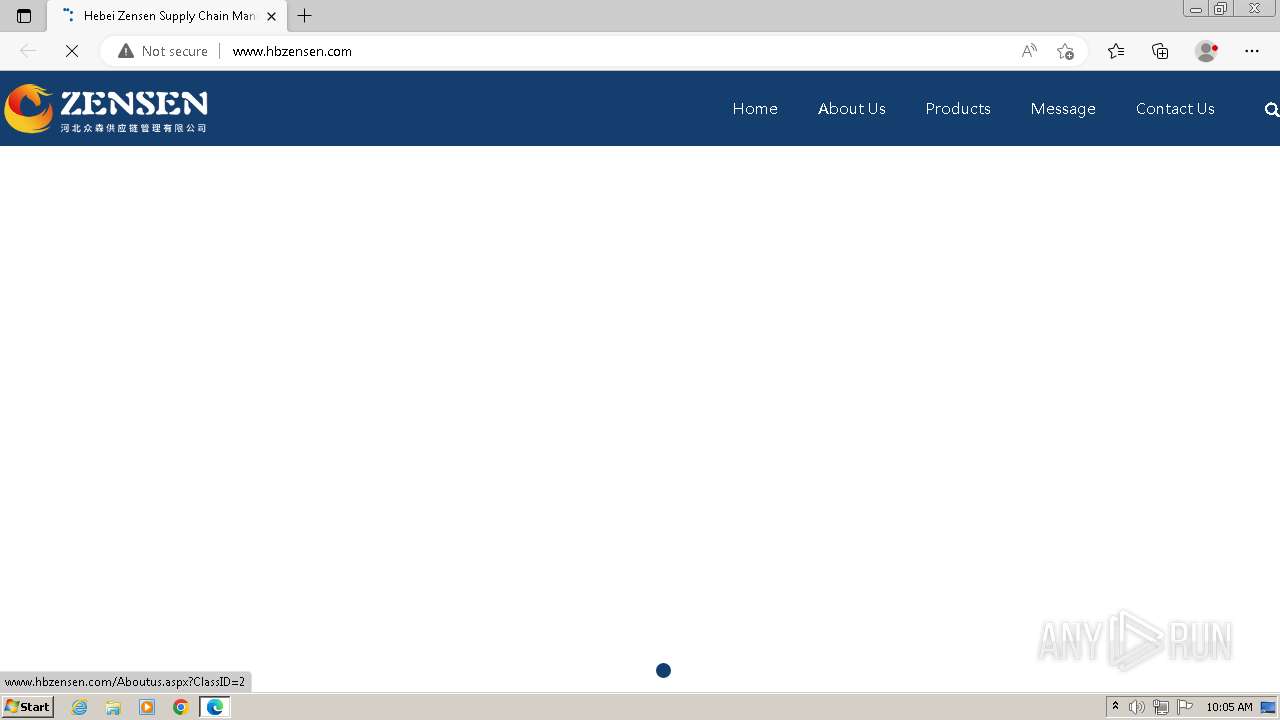This screenshot has width=1280, height=720.
Task: Stop loading the page
Action: tap(72, 51)
